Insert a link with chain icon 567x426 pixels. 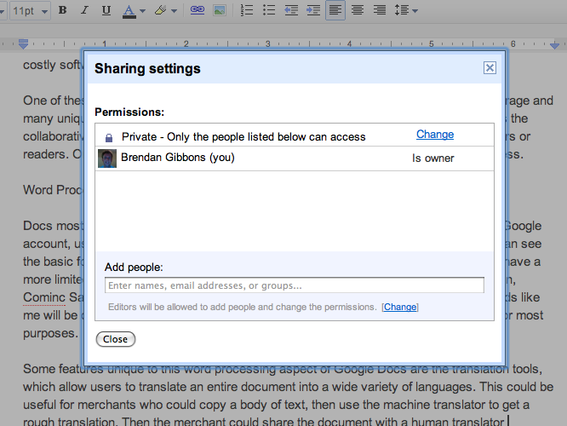197,10
